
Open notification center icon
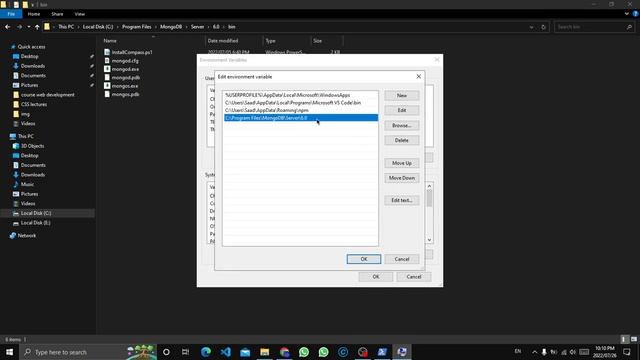pos(627,352)
